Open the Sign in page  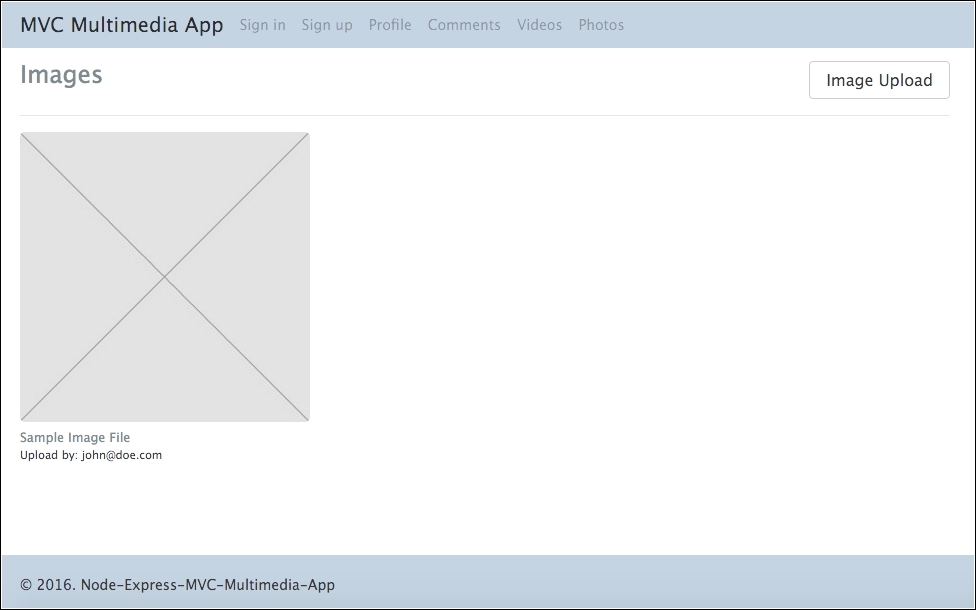262,25
